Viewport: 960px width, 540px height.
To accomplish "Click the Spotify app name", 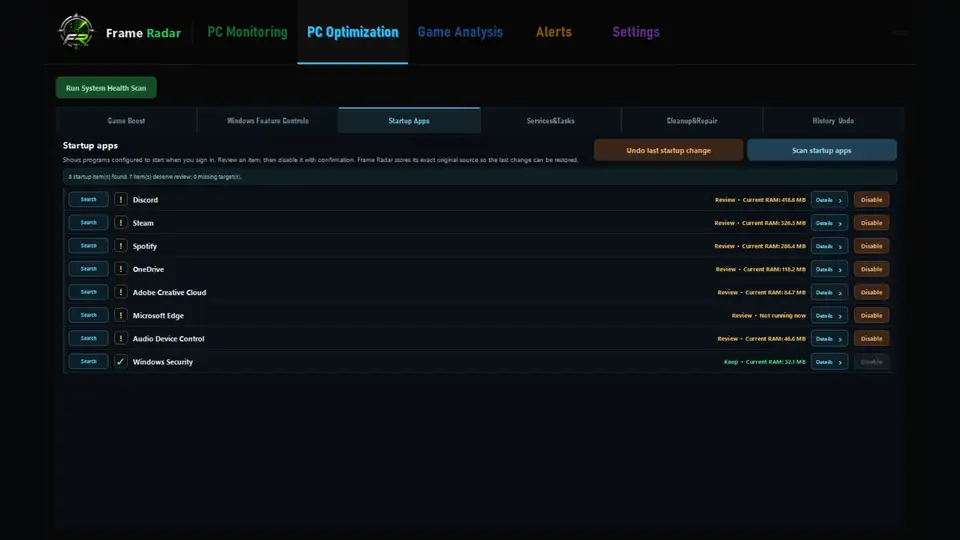I will (144, 246).
